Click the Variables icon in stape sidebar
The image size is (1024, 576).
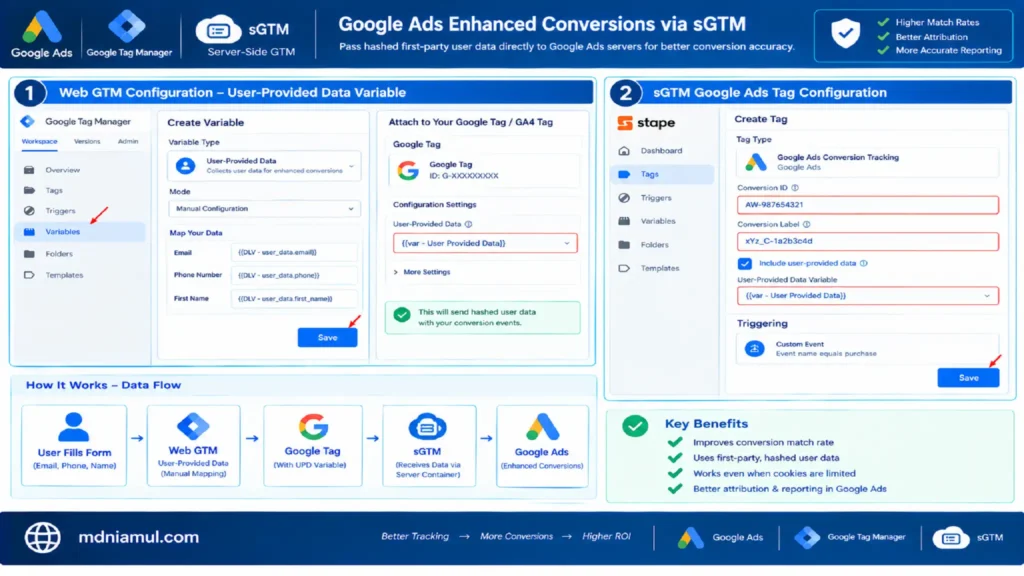(x=624, y=221)
